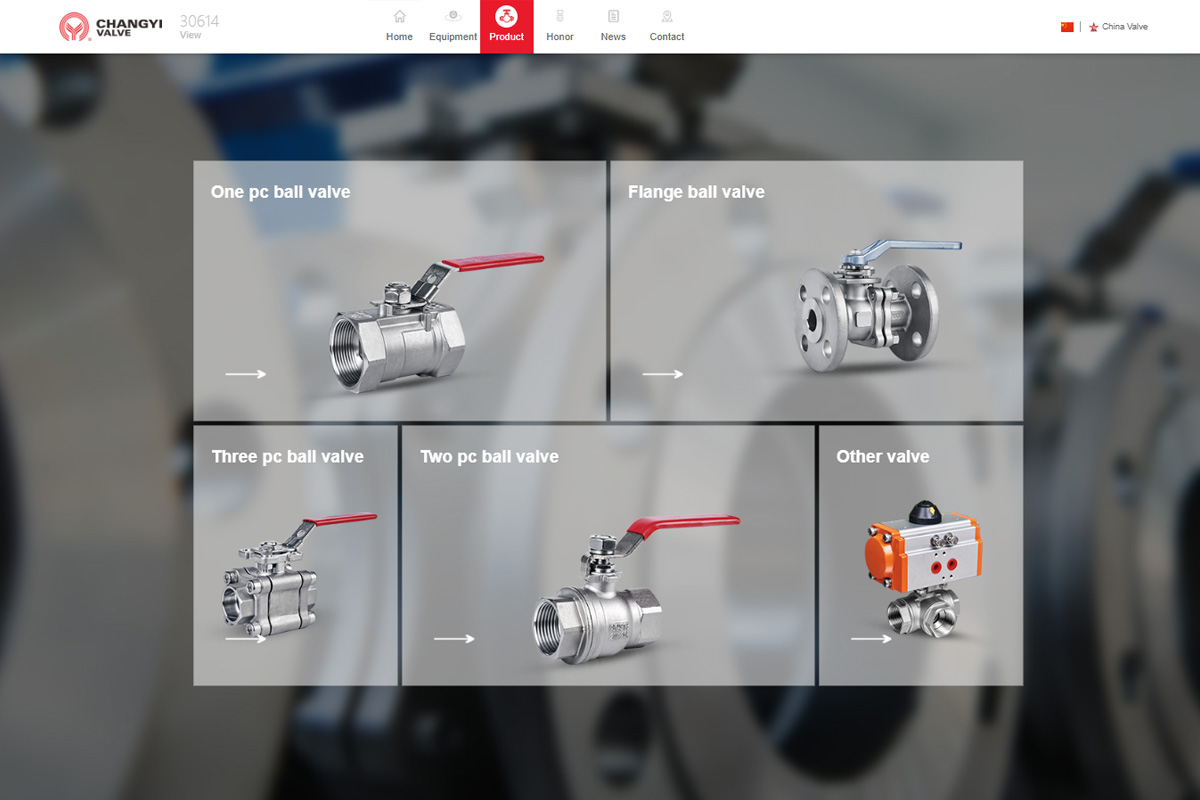Click the Equipment nav icon
Screen dimensions: 1200x800
click(453, 16)
